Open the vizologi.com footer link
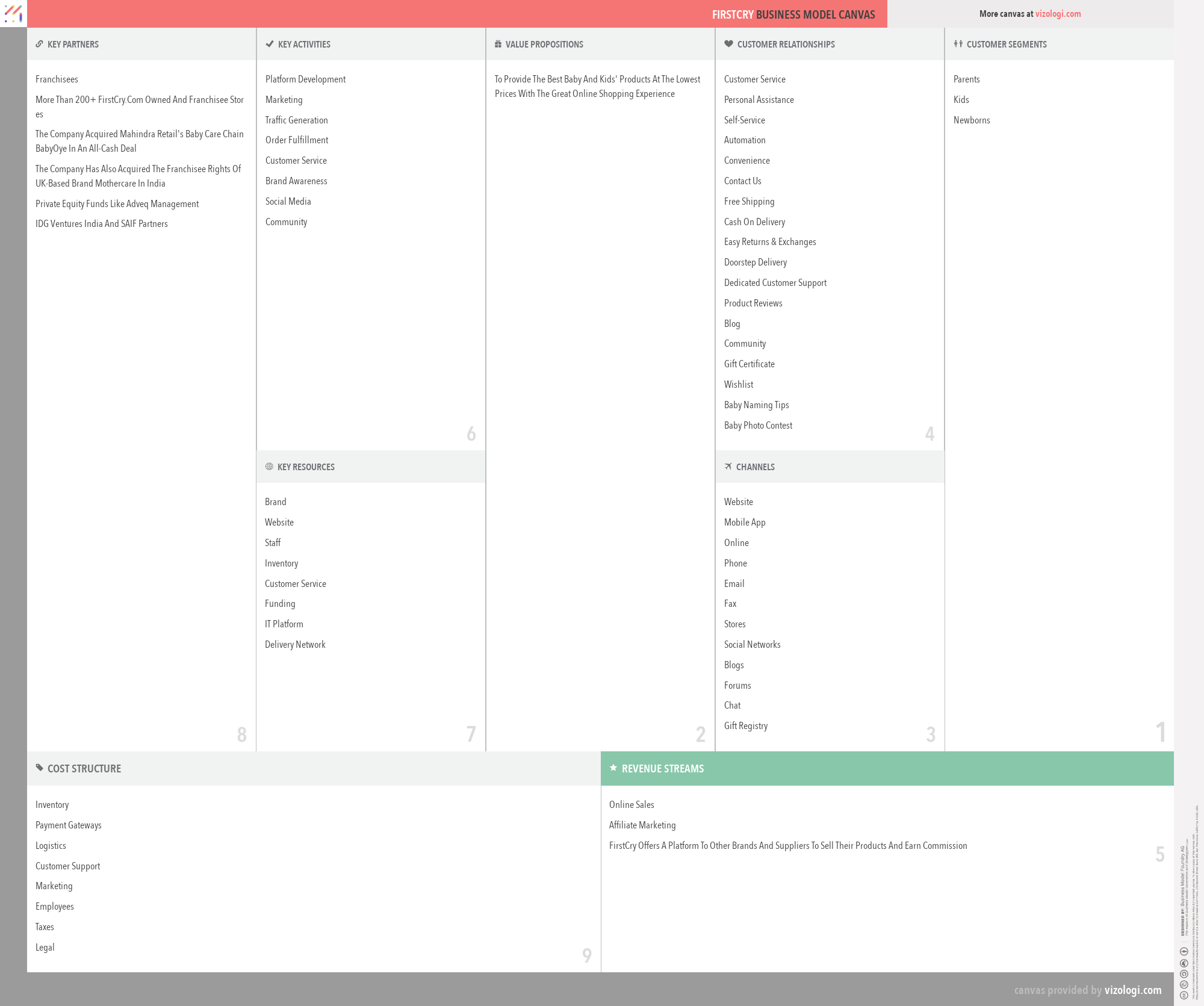 (1132, 990)
